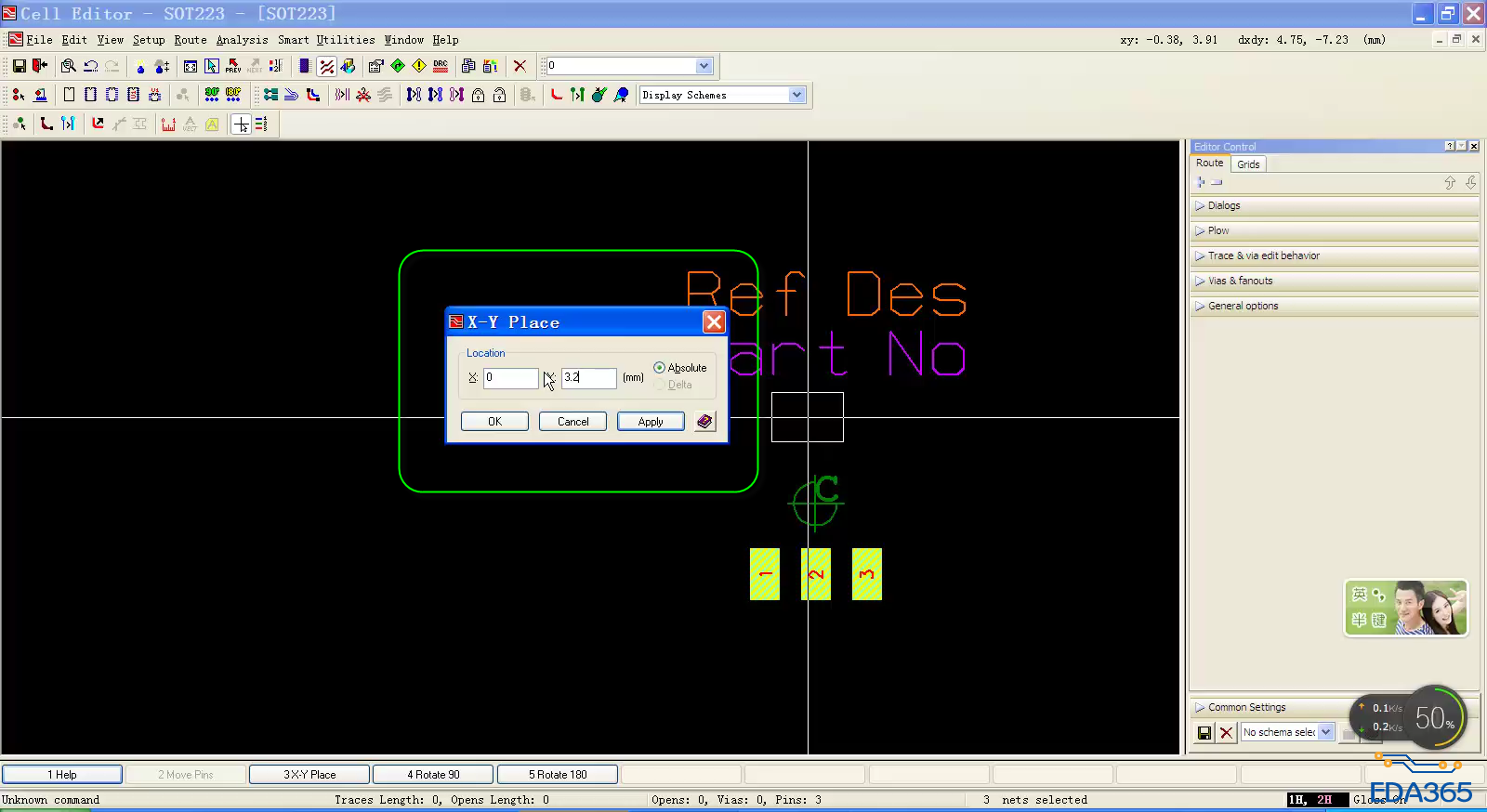Click the save schema floppy icon
Screen dimensions: 1487x812
click(x=1204, y=733)
